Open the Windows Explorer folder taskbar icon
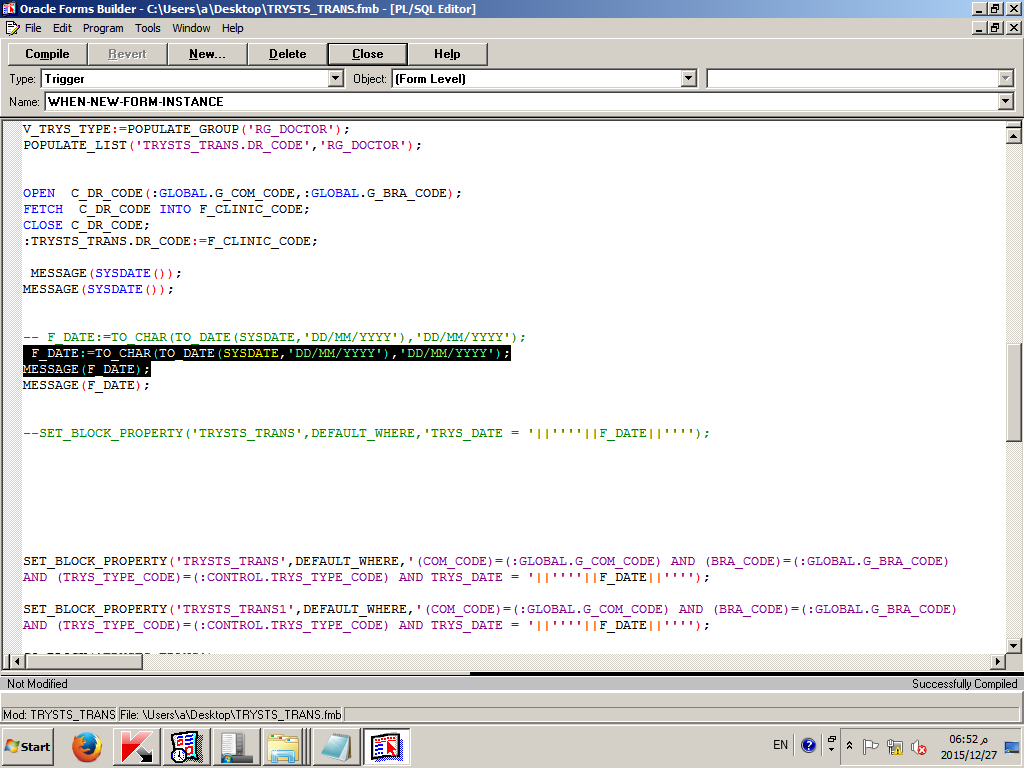 (285, 746)
